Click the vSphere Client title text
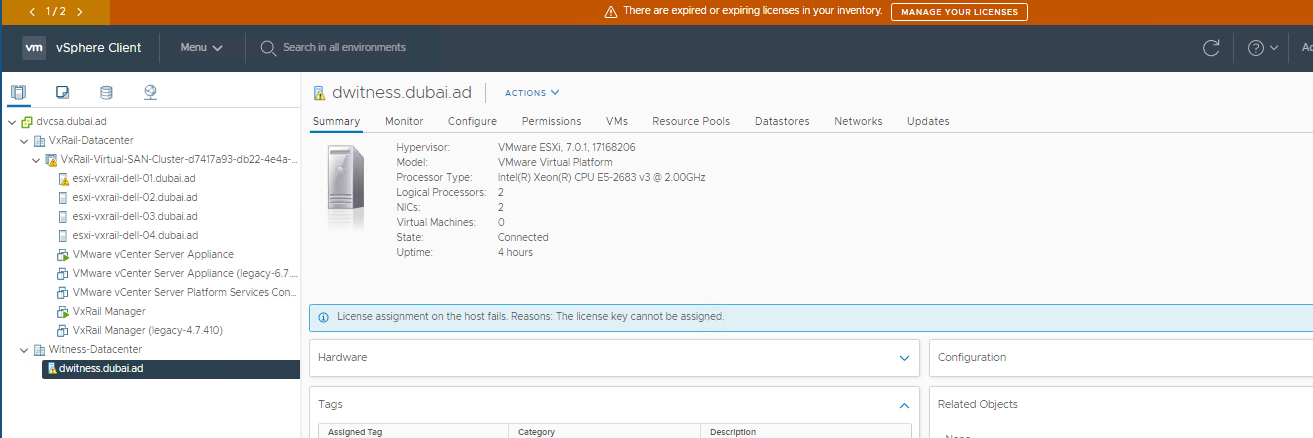The height and width of the screenshot is (438, 1313). pos(99,48)
